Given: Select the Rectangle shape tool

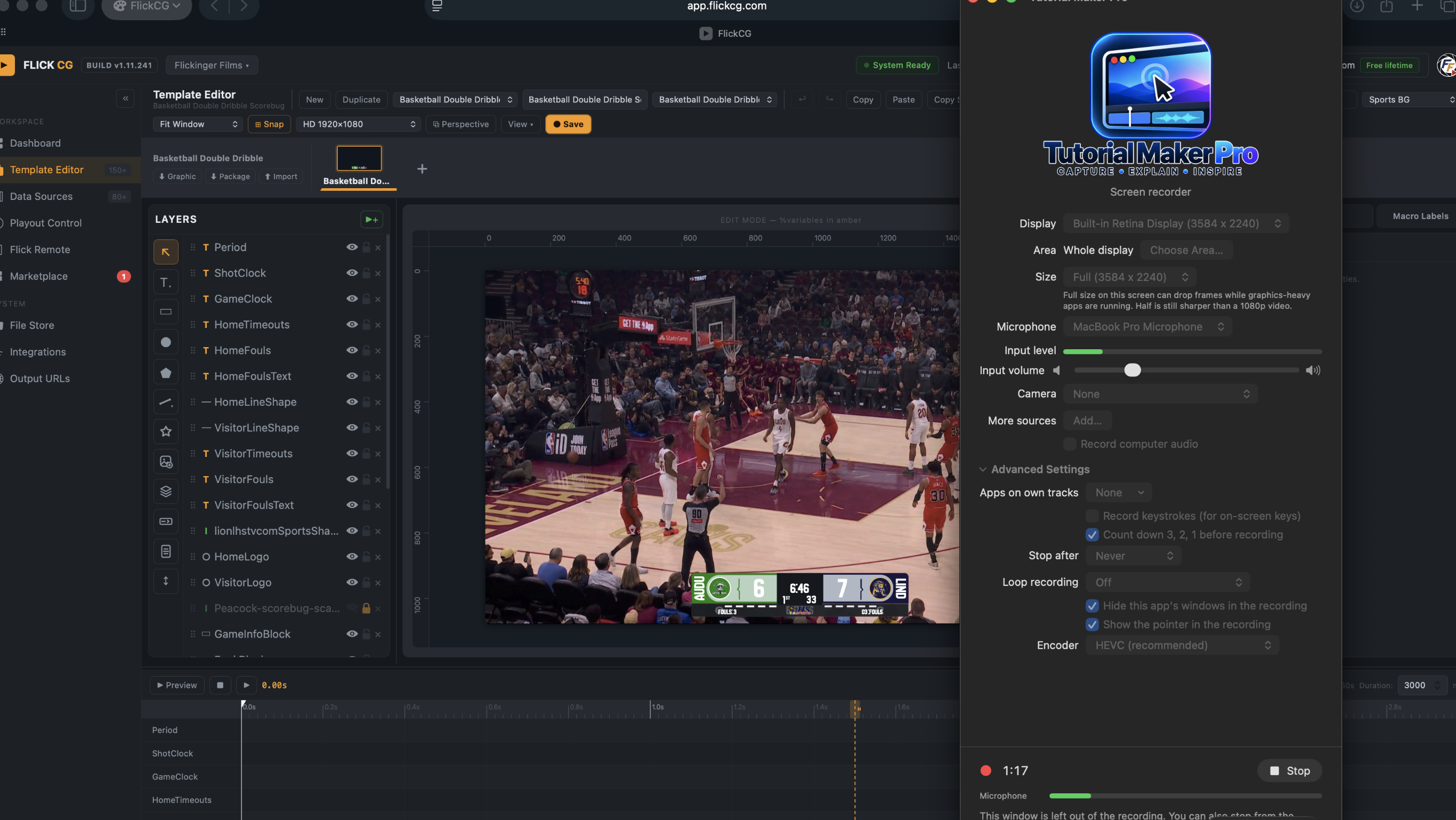Looking at the screenshot, I should 166,311.
